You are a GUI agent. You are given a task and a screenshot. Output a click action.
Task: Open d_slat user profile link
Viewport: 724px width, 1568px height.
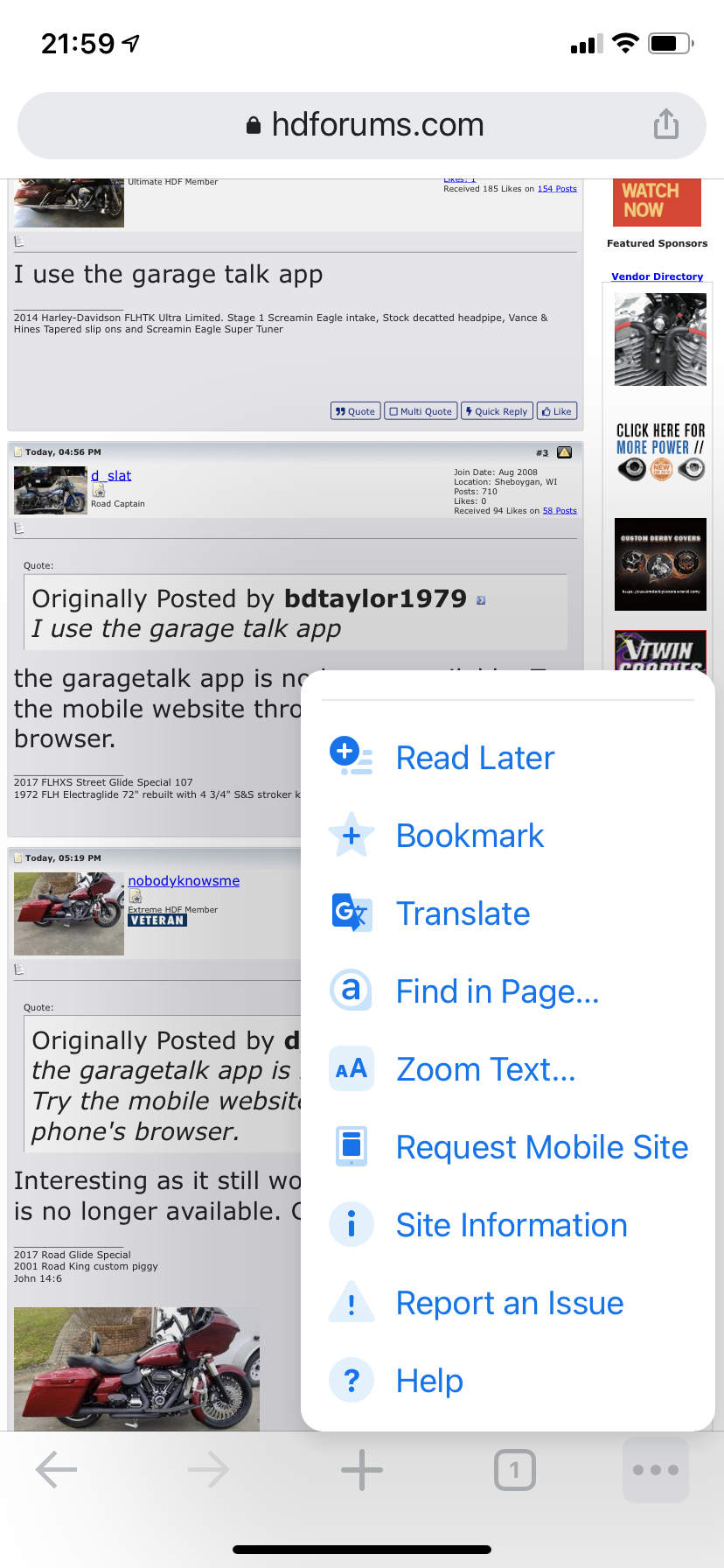pyautogui.click(x=111, y=475)
